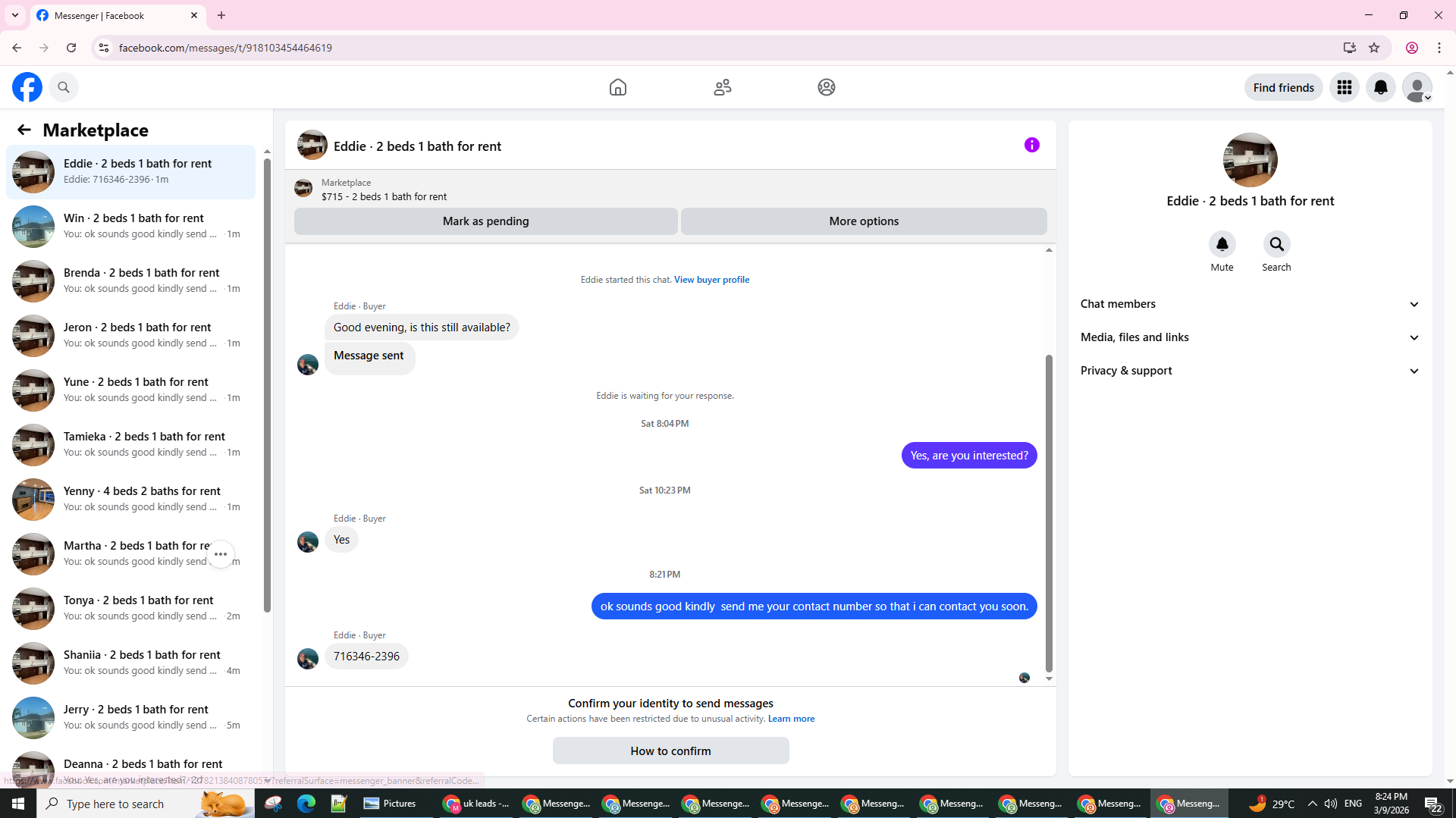The height and width of the screenshot is (818, 1456).
Task: Open Friends icon in top navigation
Action: point(723,87)
